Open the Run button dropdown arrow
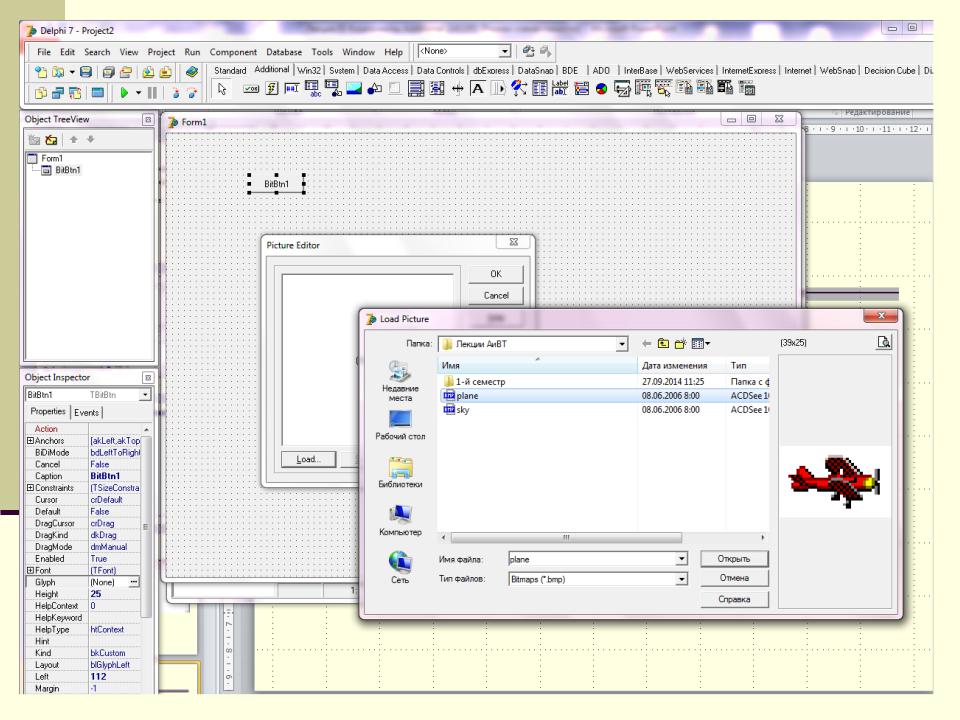 (x=138, y=93)
